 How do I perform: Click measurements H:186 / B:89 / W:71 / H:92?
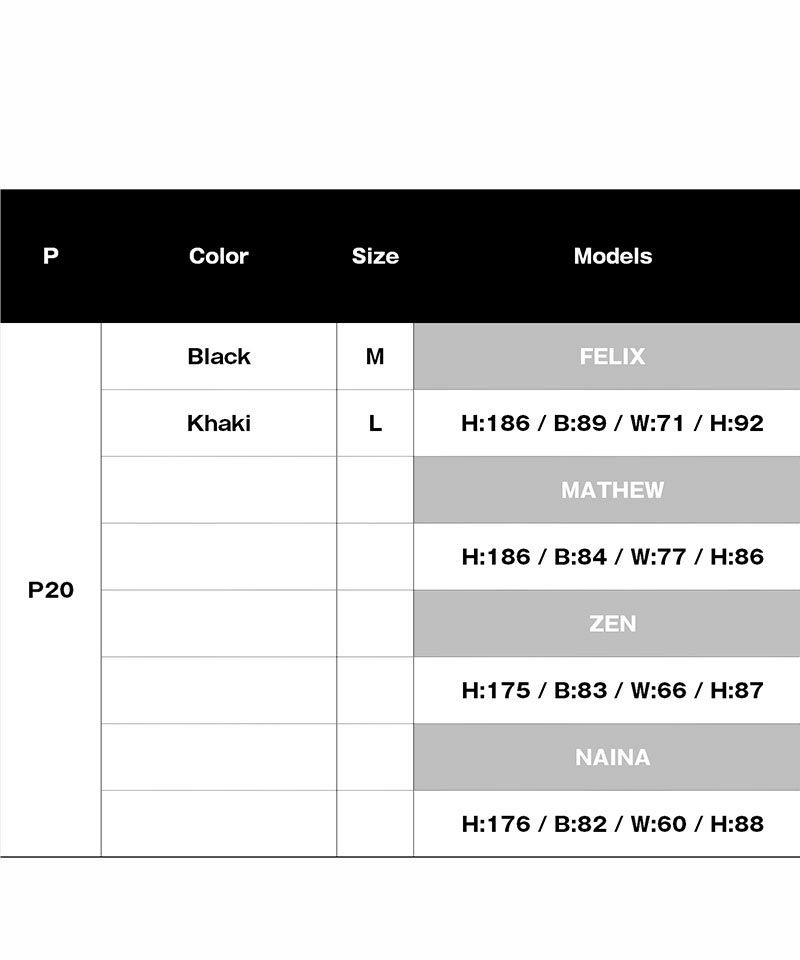pos(612,423)
